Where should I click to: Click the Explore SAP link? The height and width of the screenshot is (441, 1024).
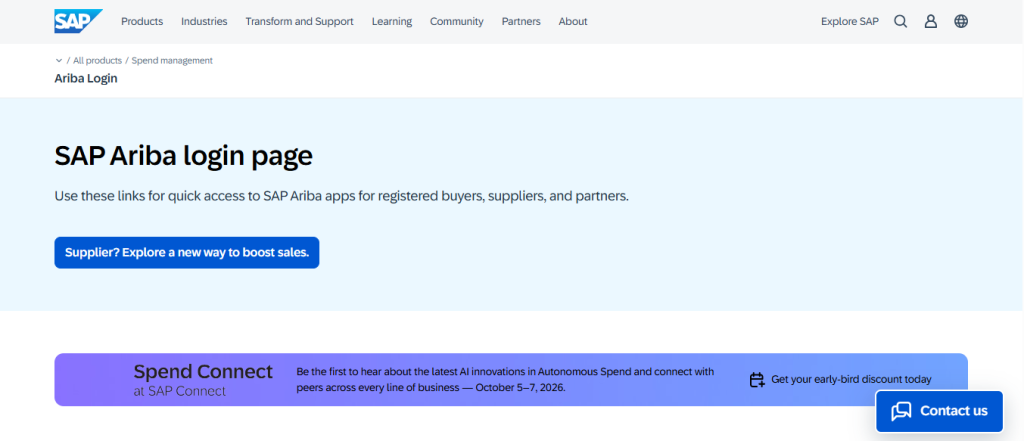(850, 22)
